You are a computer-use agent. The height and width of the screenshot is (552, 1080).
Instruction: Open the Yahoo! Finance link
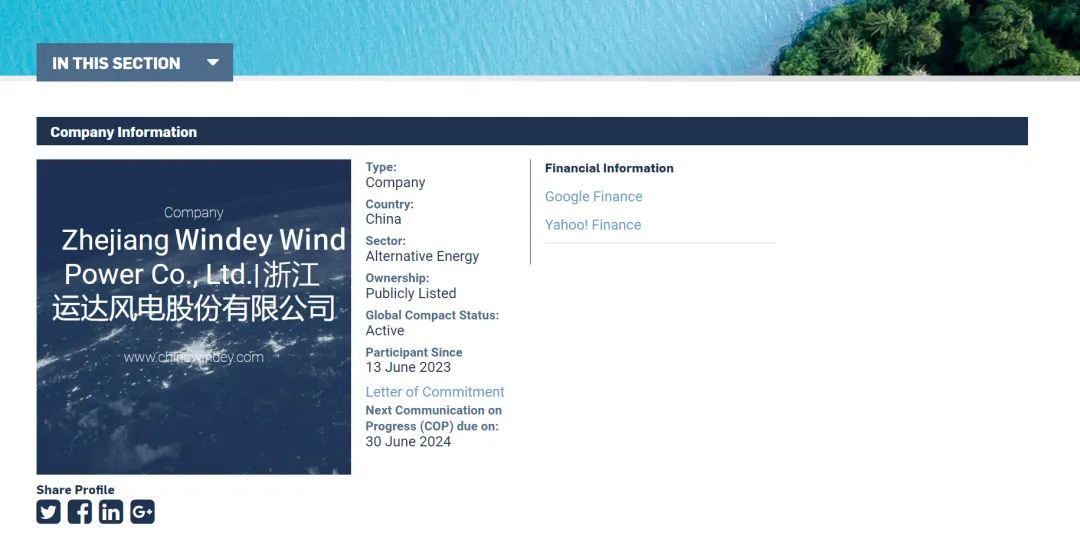pos(592,225)
